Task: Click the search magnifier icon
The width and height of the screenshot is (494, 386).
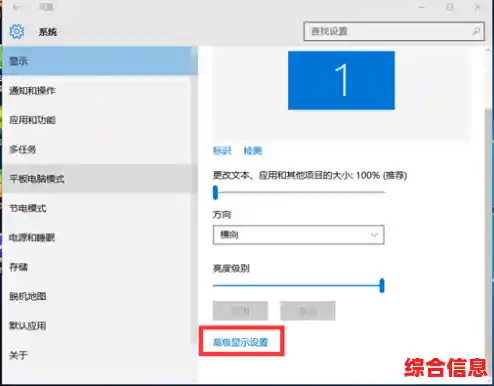Action: click(x=476, y=31)
